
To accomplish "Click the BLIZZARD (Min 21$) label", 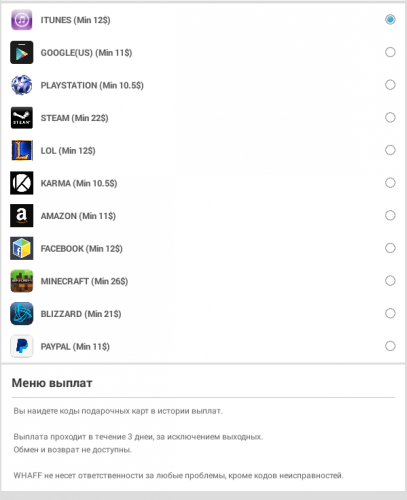I will [81, 314].
